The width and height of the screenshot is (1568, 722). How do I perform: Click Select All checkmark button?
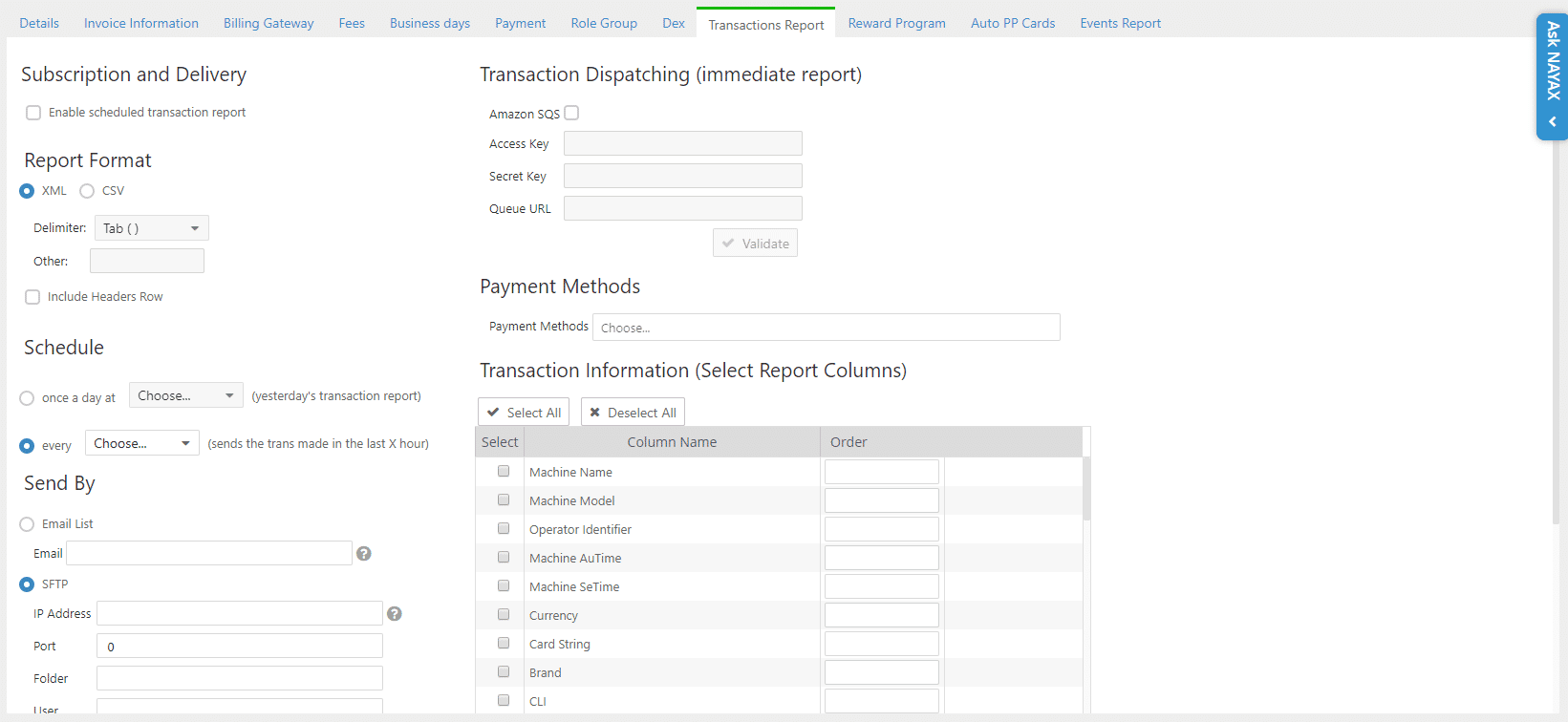[524, 413]
